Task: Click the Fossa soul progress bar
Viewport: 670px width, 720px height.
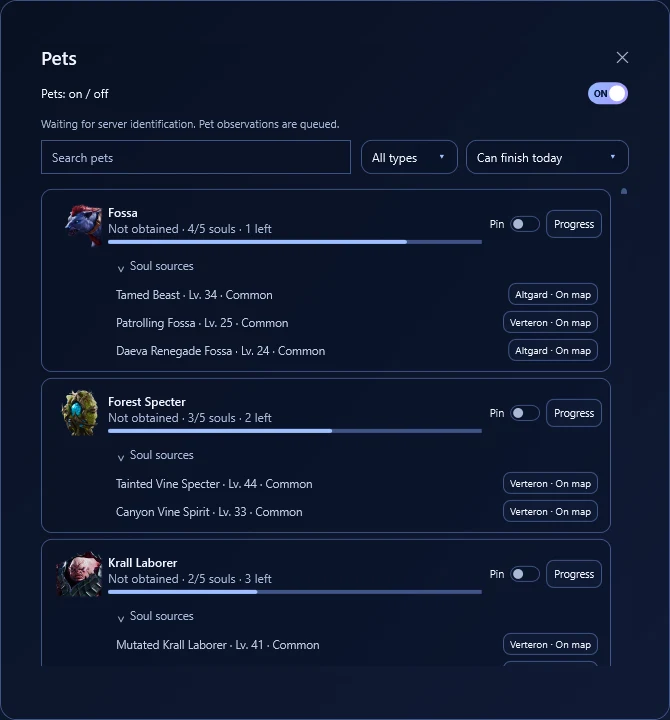Action: [295, 242]
